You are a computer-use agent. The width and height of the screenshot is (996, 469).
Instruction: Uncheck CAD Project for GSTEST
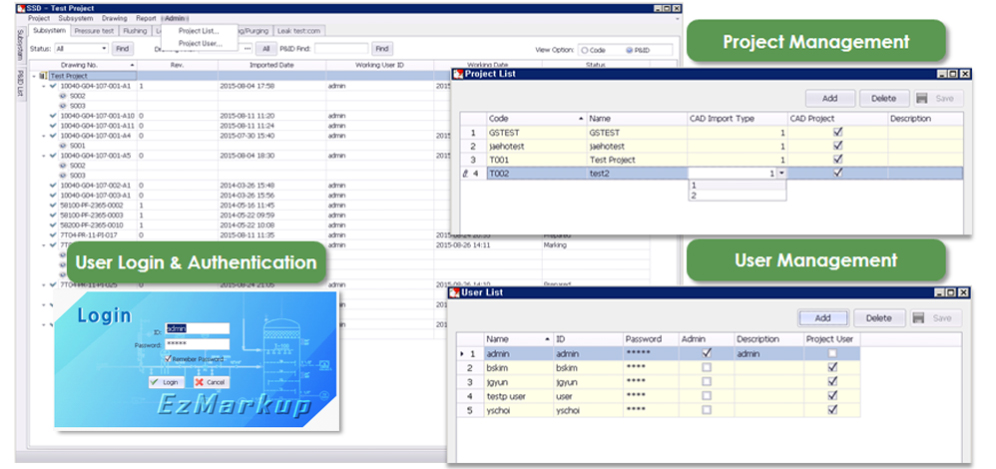click(837, 132)
